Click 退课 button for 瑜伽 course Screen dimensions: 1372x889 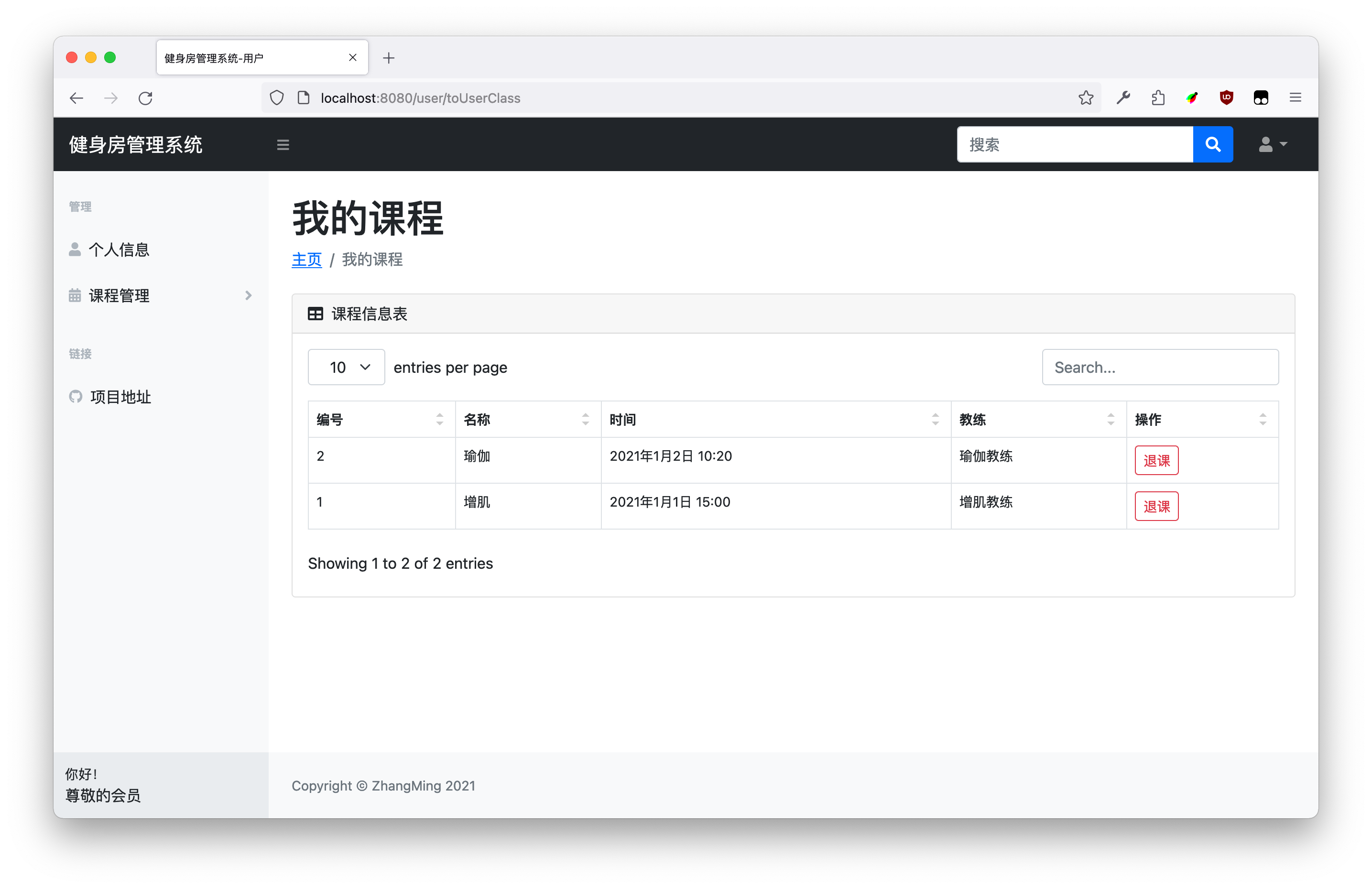[1156, 461]
